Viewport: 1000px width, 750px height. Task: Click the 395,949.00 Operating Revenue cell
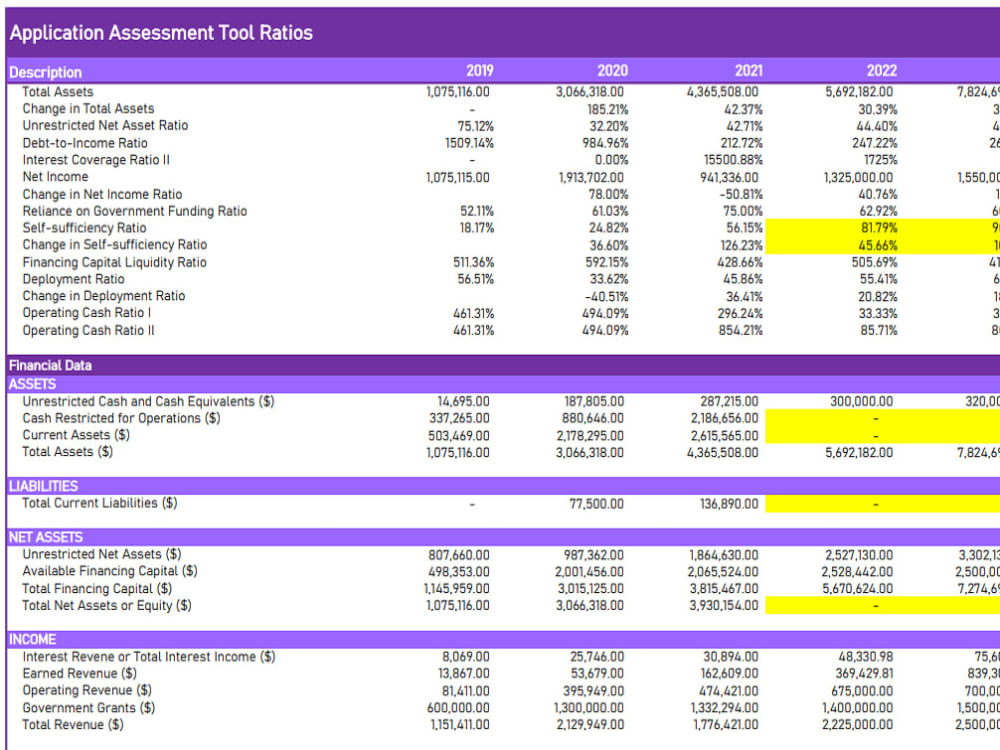[x=593, y=691]
